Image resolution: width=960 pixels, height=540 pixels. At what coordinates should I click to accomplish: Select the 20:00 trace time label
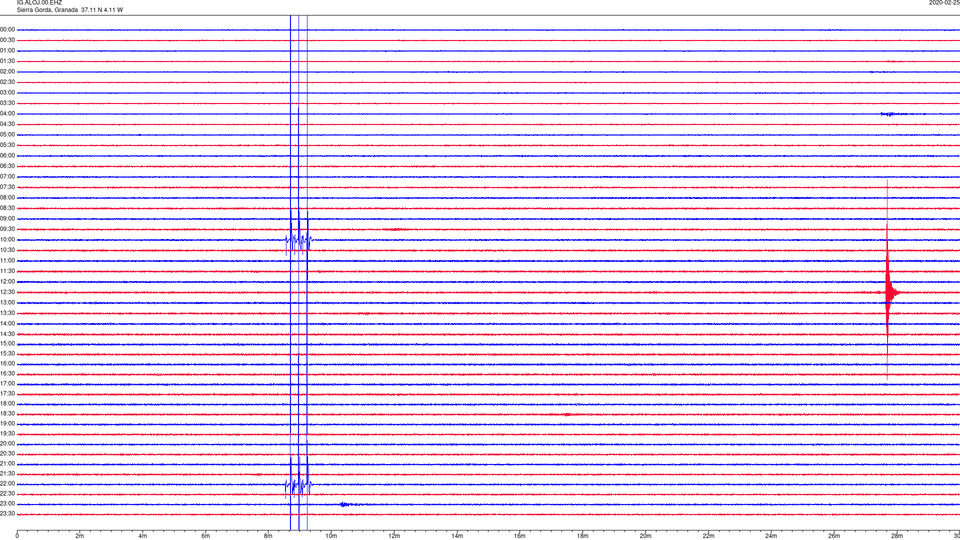click(7, 443)
